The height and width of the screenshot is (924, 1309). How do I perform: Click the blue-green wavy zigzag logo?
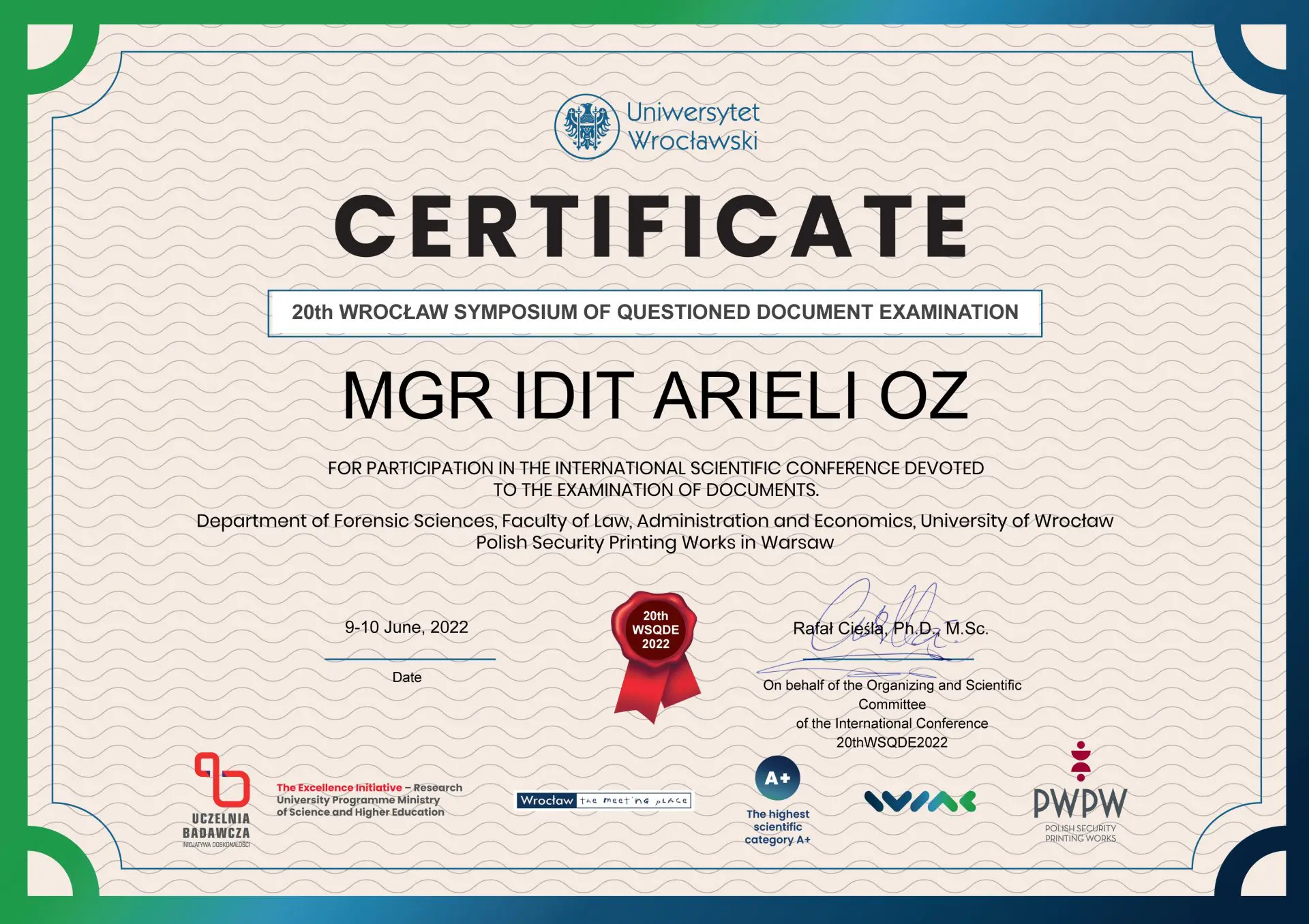coord(920,801)
